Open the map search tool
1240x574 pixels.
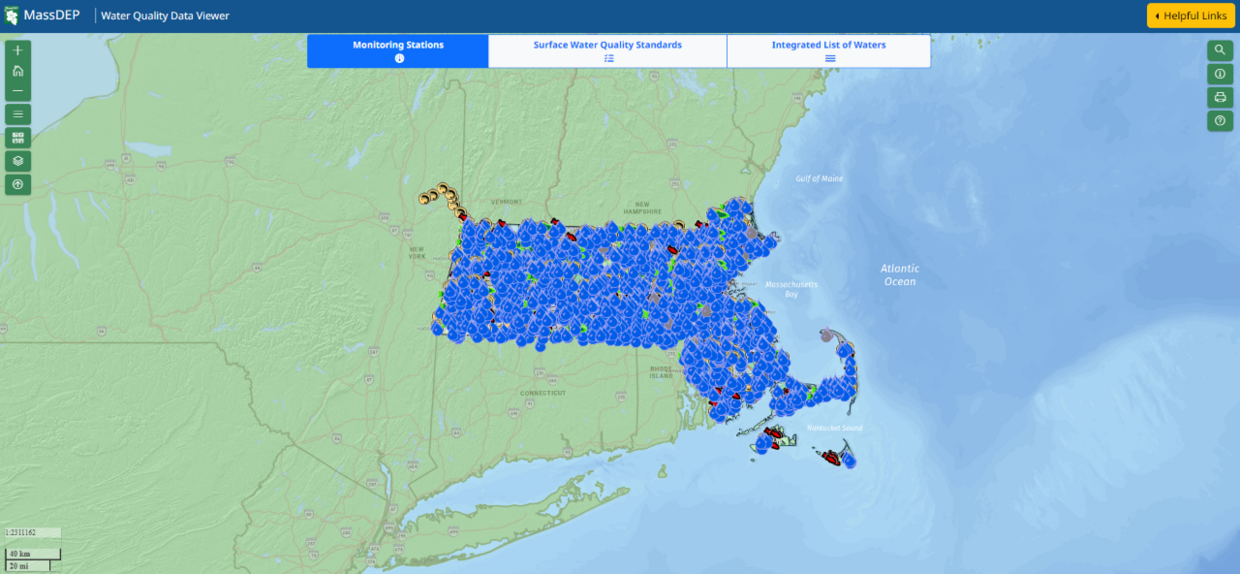pyautogui.click(x=1219, y=50)
